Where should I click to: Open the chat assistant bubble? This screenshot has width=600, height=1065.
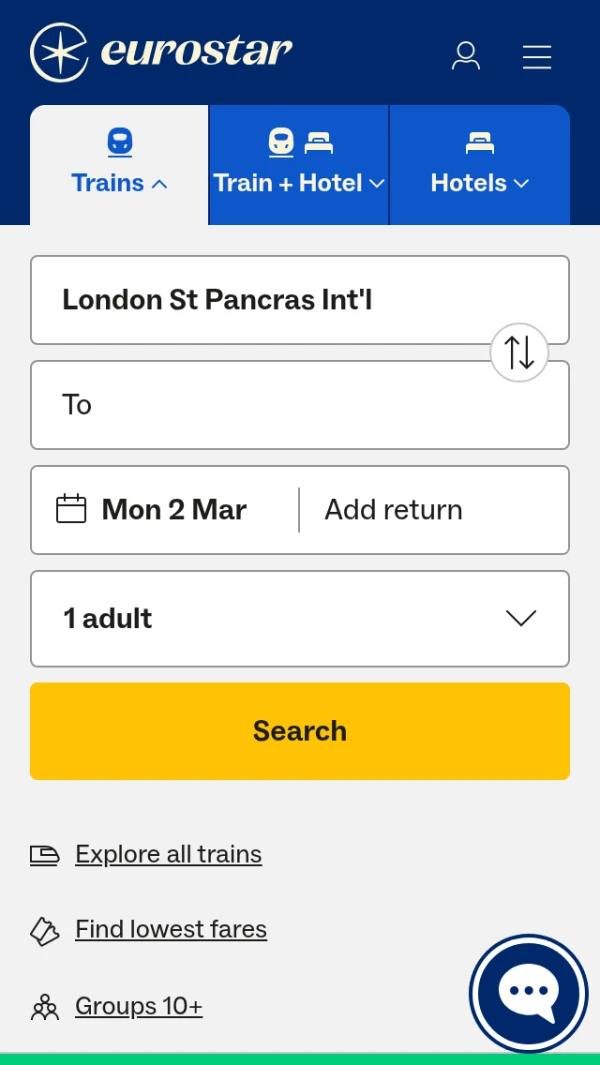click(529, 993)
